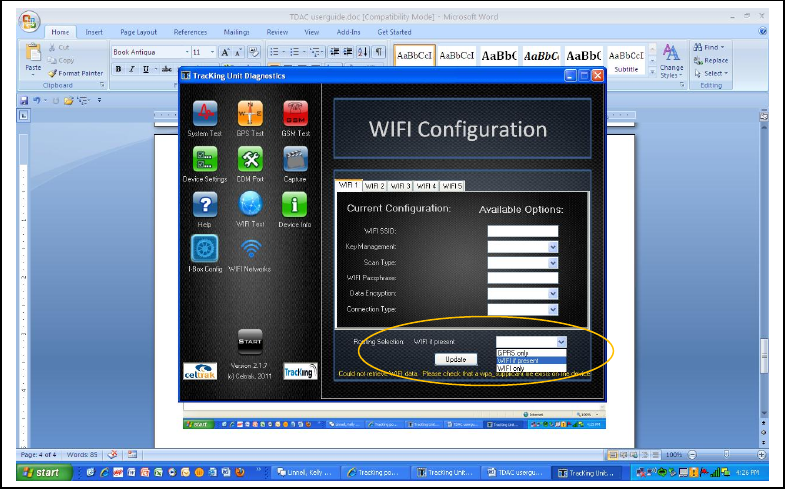The height and width of the screenshot is (489, 785).
Task: Toggle show paragraph marks in Word
Action: point(379,52)
